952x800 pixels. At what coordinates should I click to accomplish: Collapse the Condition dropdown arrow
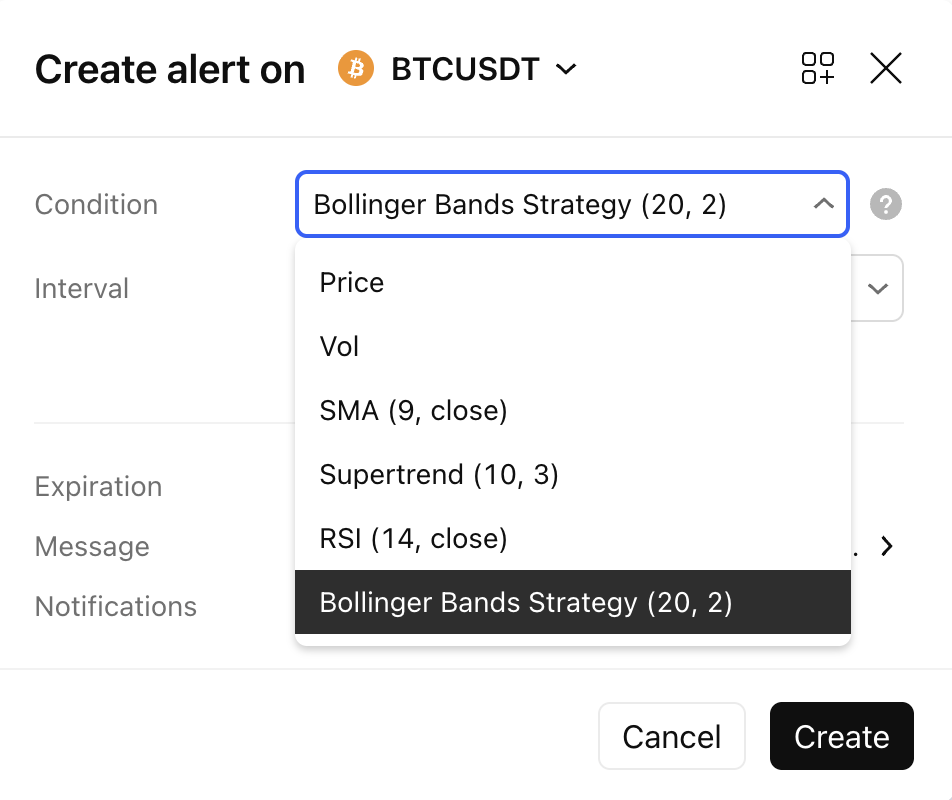point(823,204)
